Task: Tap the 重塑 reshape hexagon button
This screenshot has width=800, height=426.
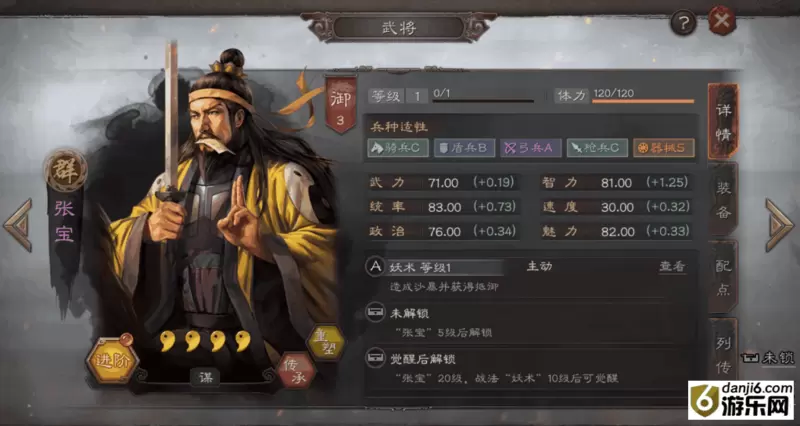Action: [x=326, y=342]
